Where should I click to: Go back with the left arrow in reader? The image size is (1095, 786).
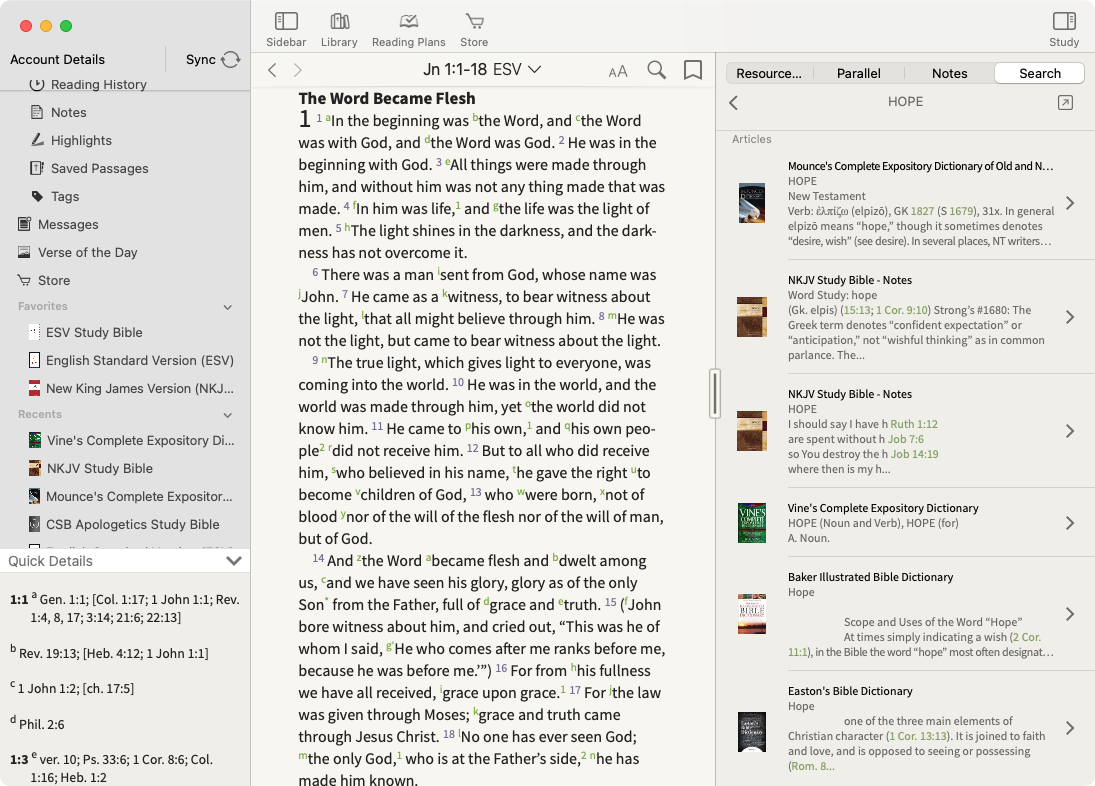pos(272,70)
